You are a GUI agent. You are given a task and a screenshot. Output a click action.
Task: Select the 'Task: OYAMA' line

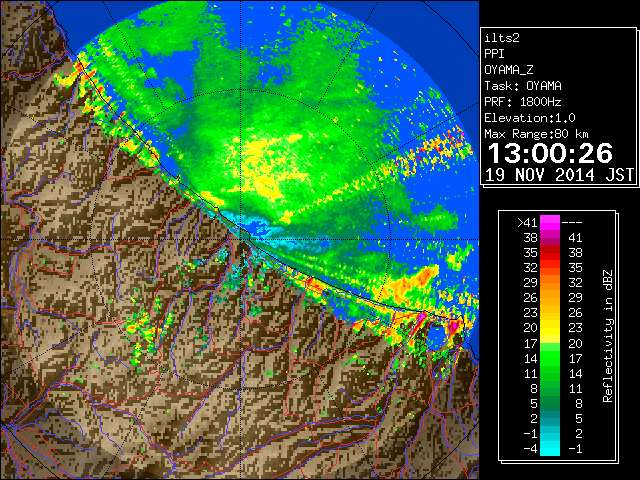tap(523, 86)
